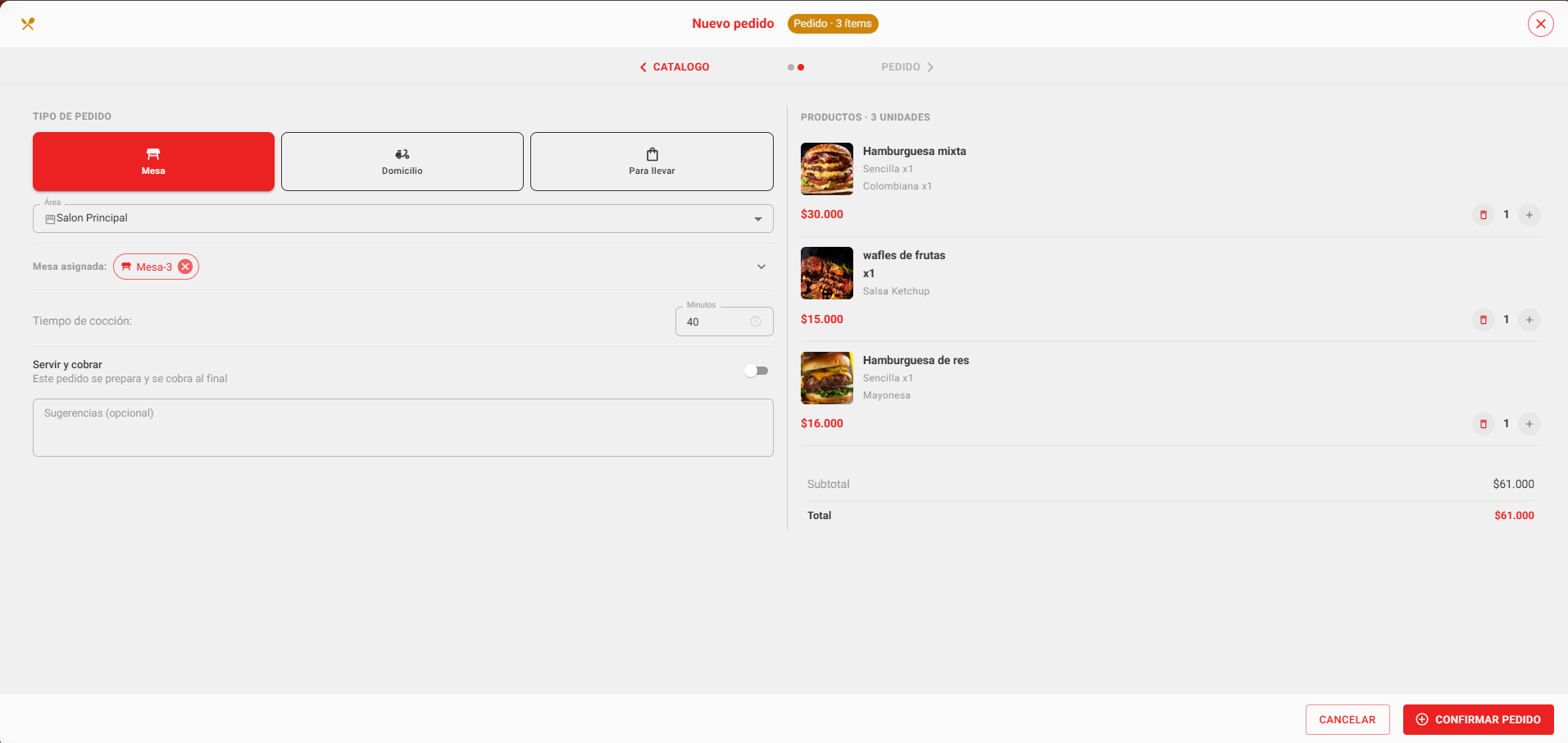Image resolution: width=1568 pixels, height=743 pixels.
Task: Confirm the order with CONFIRMAR PEDIDO
Action: [1479, 719]
